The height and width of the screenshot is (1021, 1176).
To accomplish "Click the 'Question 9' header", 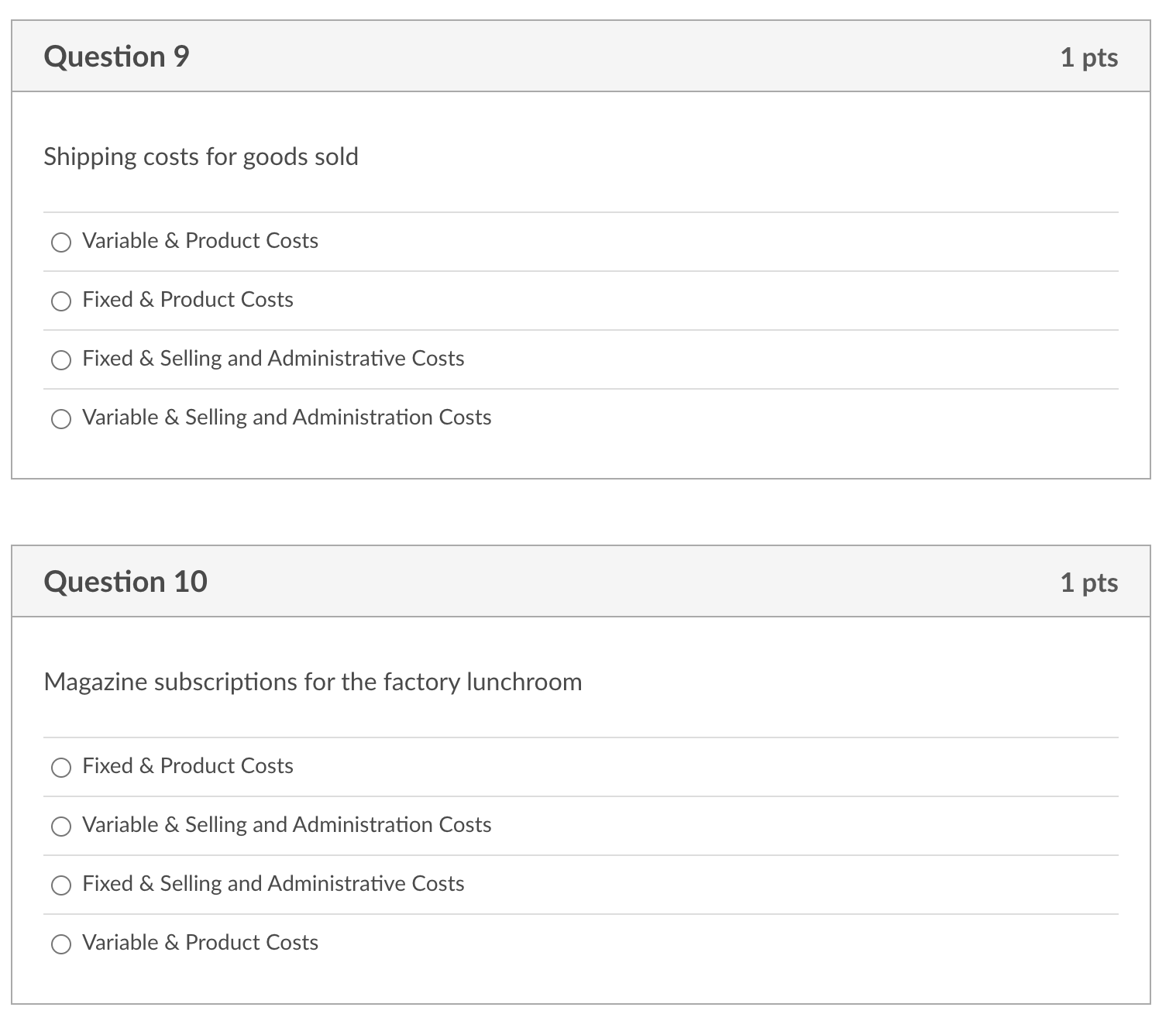I will [116, 56].
